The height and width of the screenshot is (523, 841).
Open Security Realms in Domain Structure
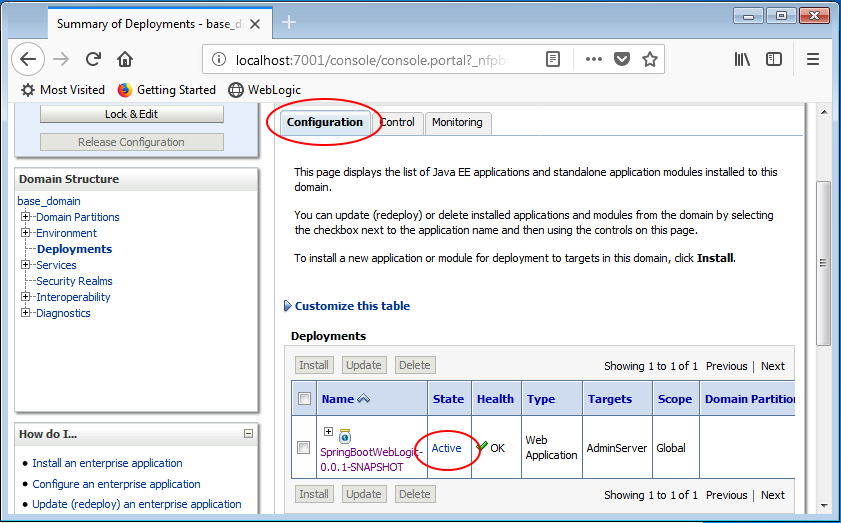pos(75,281)
